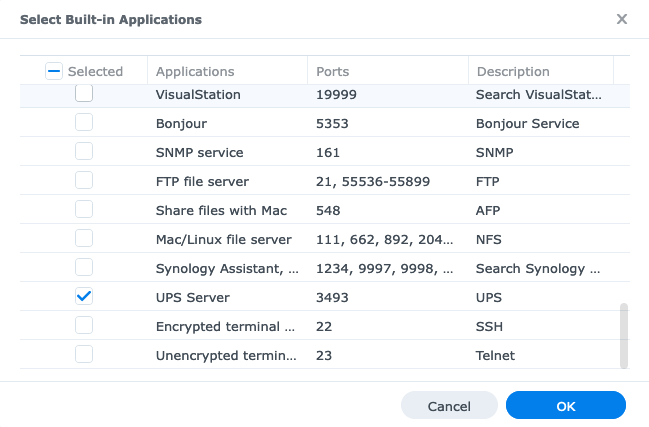Screen dimensions: 649x427
Task: Click the Cancel button
Action: (x=449, y=406)
